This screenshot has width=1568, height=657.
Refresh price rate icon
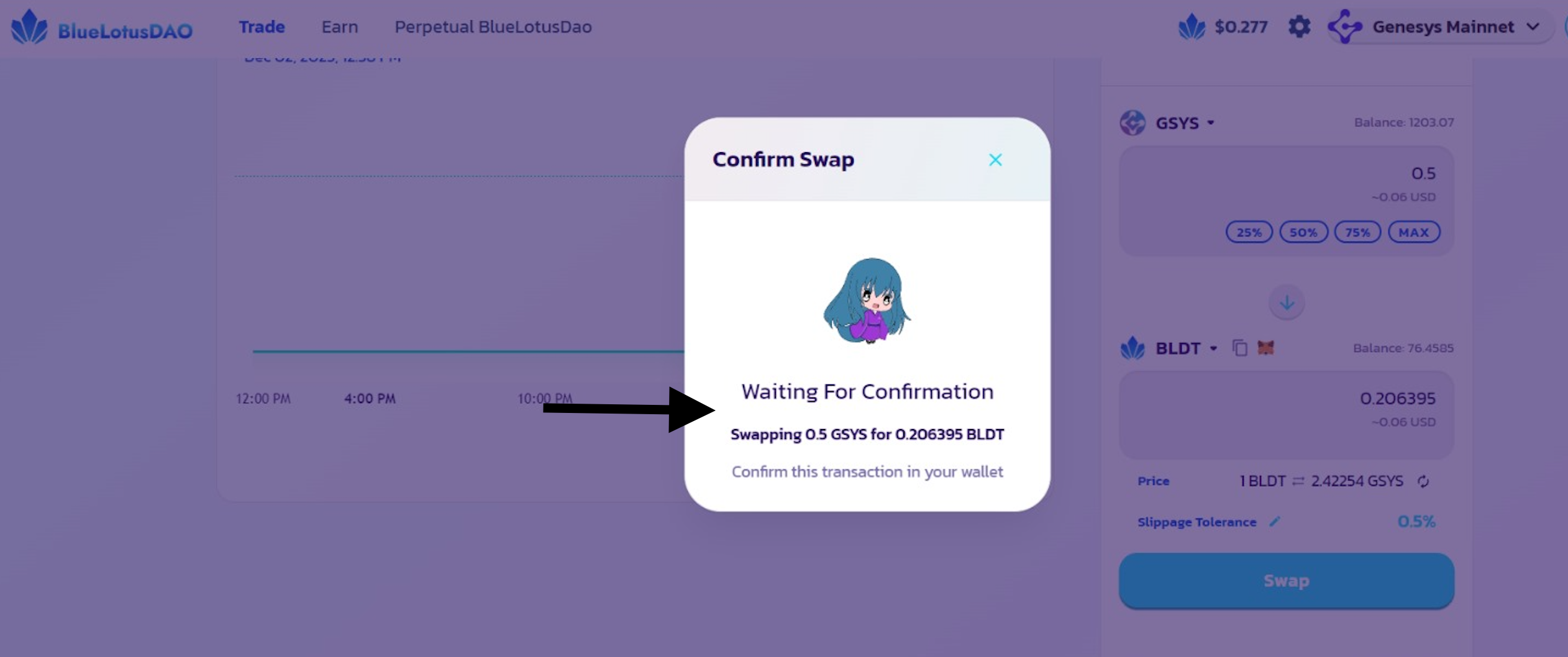pyautogui.click(x=1423, y=481)
